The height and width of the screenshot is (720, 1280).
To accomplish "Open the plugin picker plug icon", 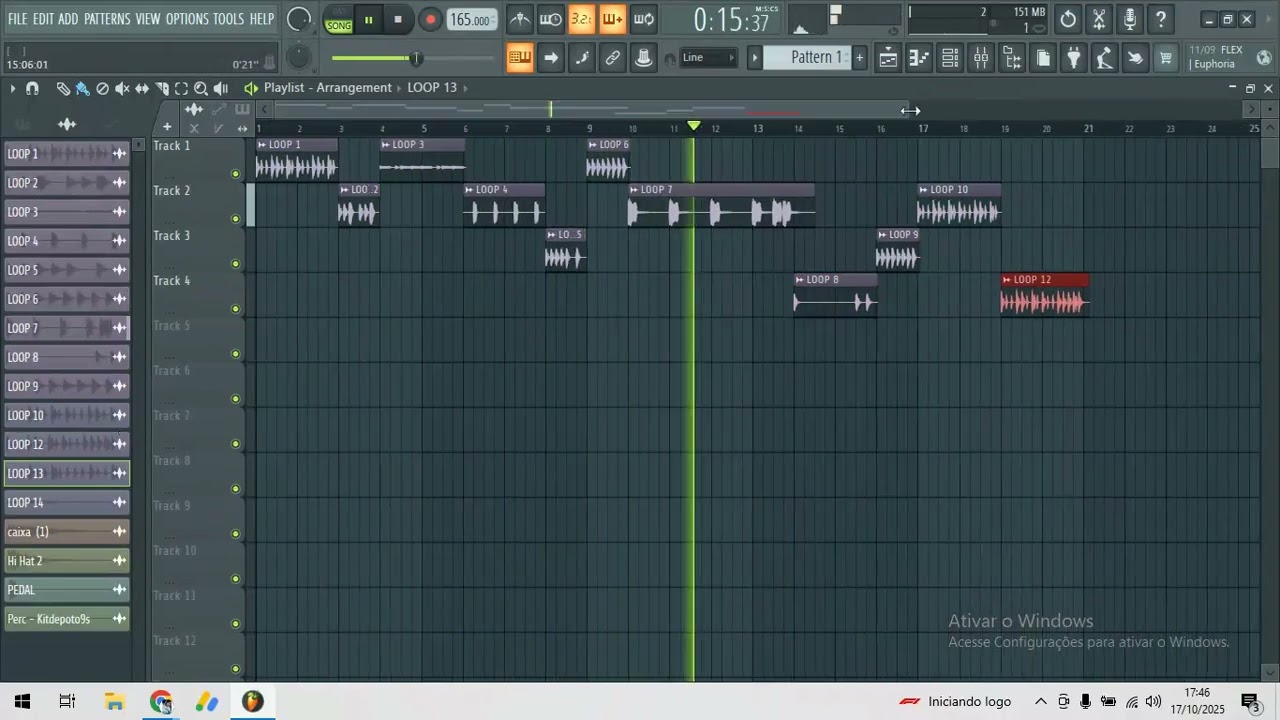I will click(1074, 58).
